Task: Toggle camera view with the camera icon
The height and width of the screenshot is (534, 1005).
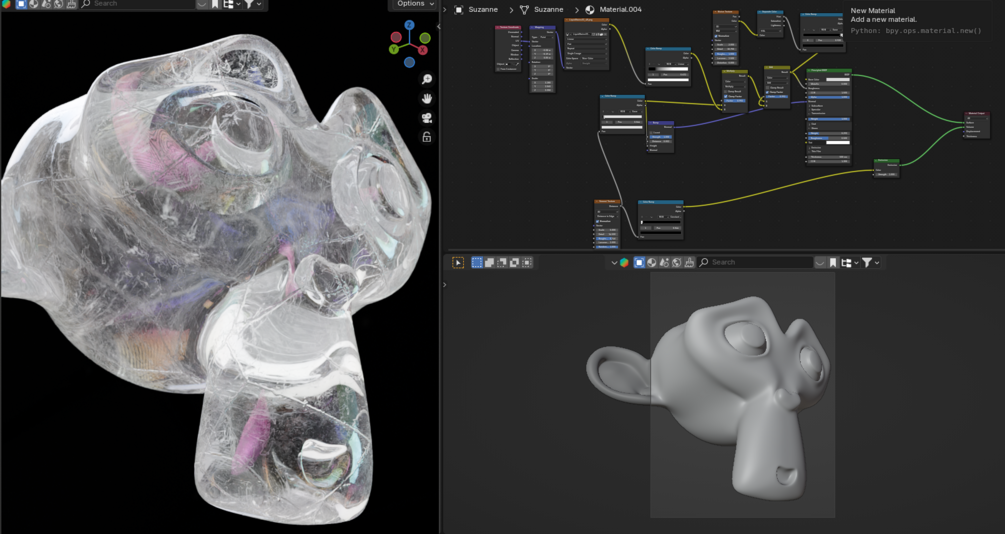Action: coord(427,118)
